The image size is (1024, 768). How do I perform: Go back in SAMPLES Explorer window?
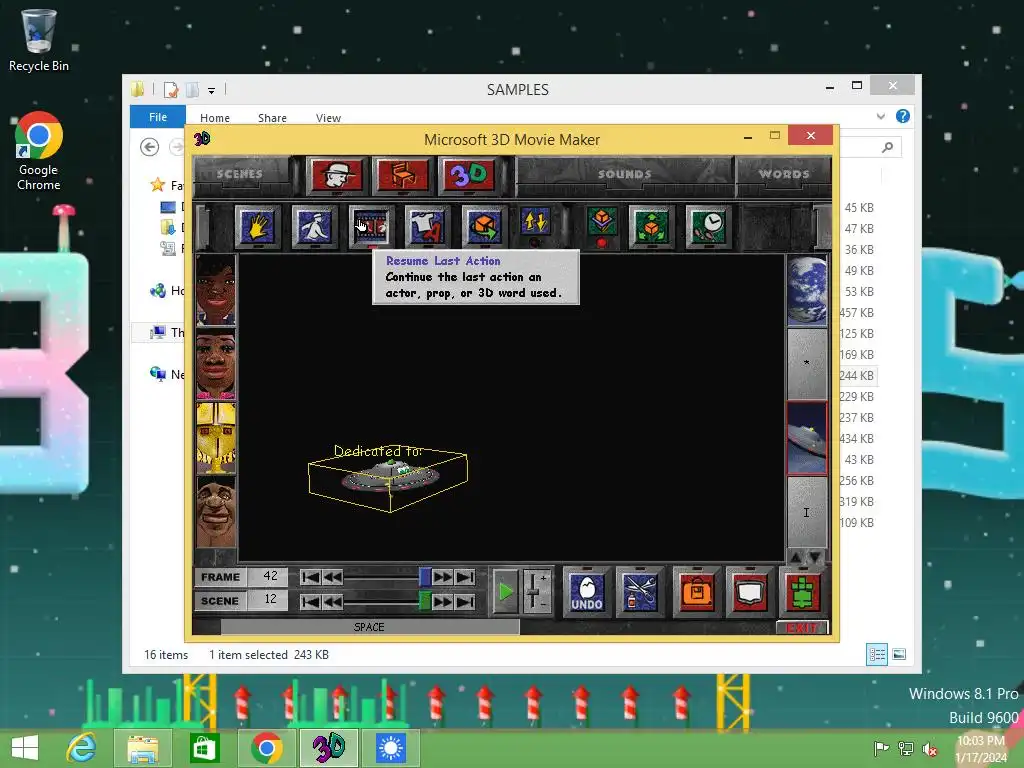pyautogui.click(x=150, y=147)
